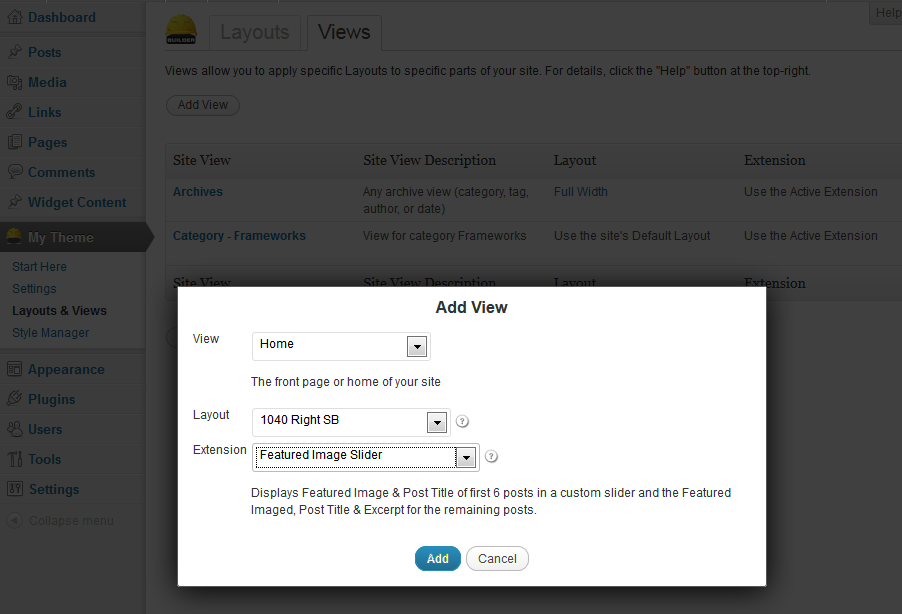The image size is (902, 614).
Task: Click the Links chain icon
Action: (x=14, y=112)
